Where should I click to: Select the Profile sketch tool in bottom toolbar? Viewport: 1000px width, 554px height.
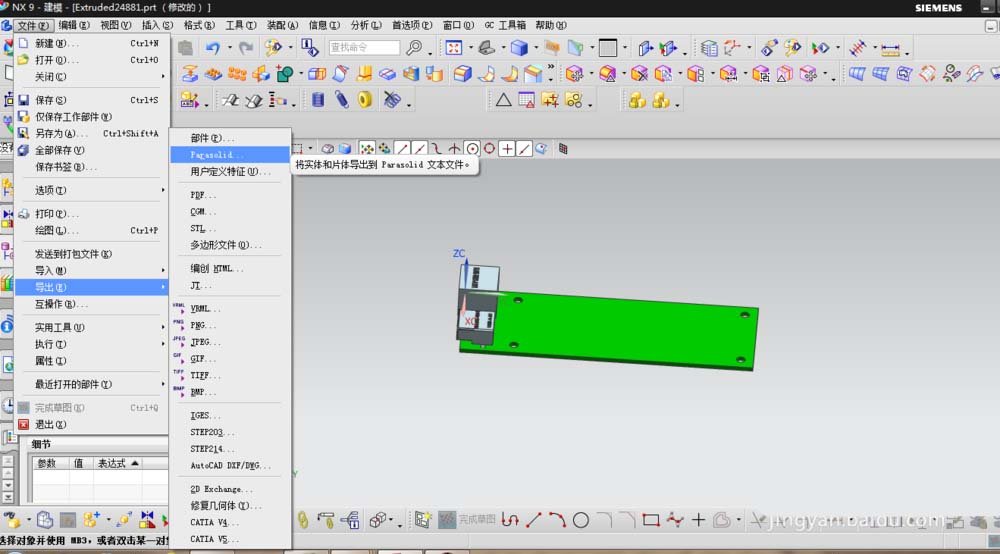[x=510, y=520]
